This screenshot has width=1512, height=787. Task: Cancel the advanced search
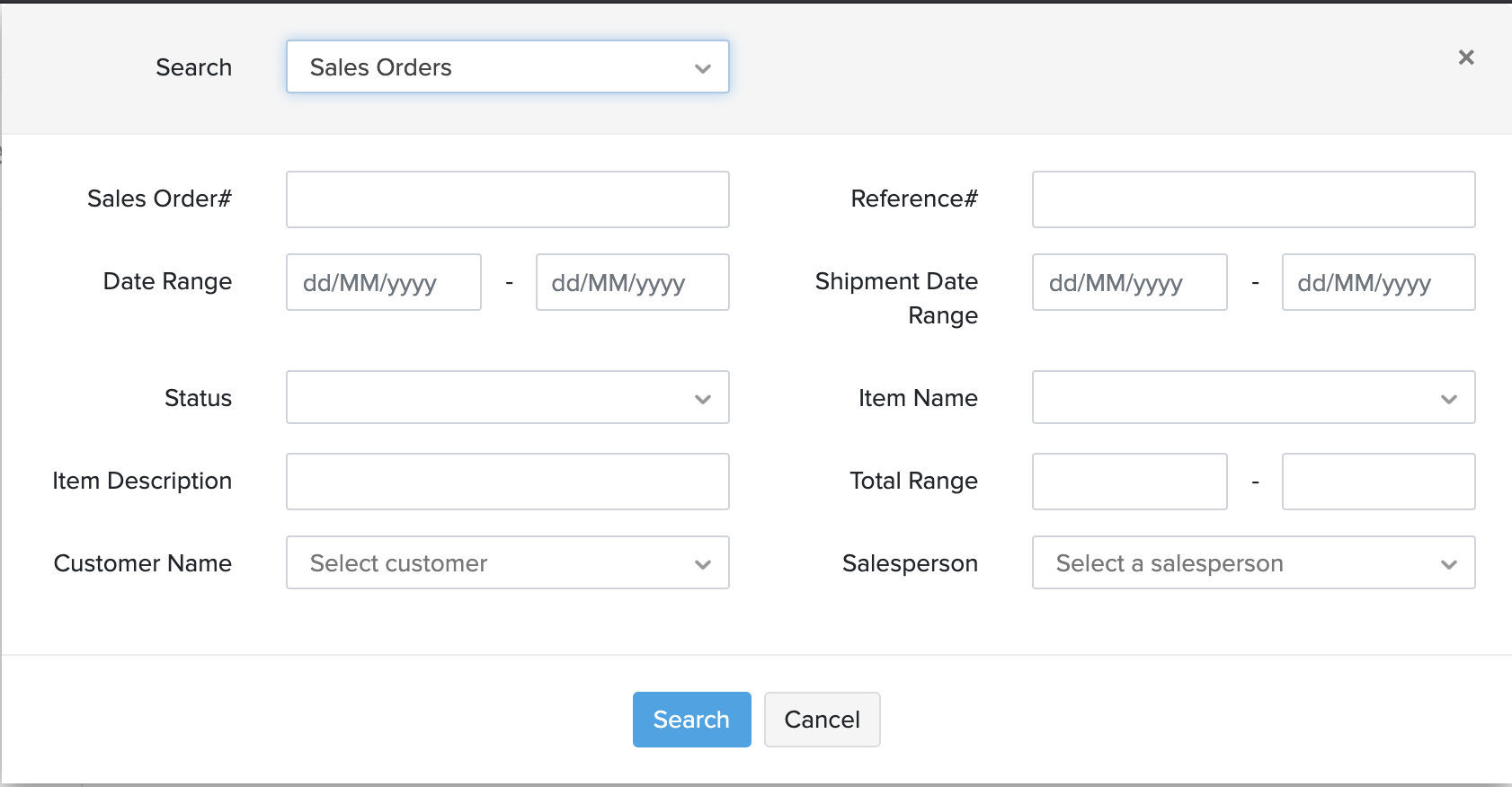tap(822, 720)
